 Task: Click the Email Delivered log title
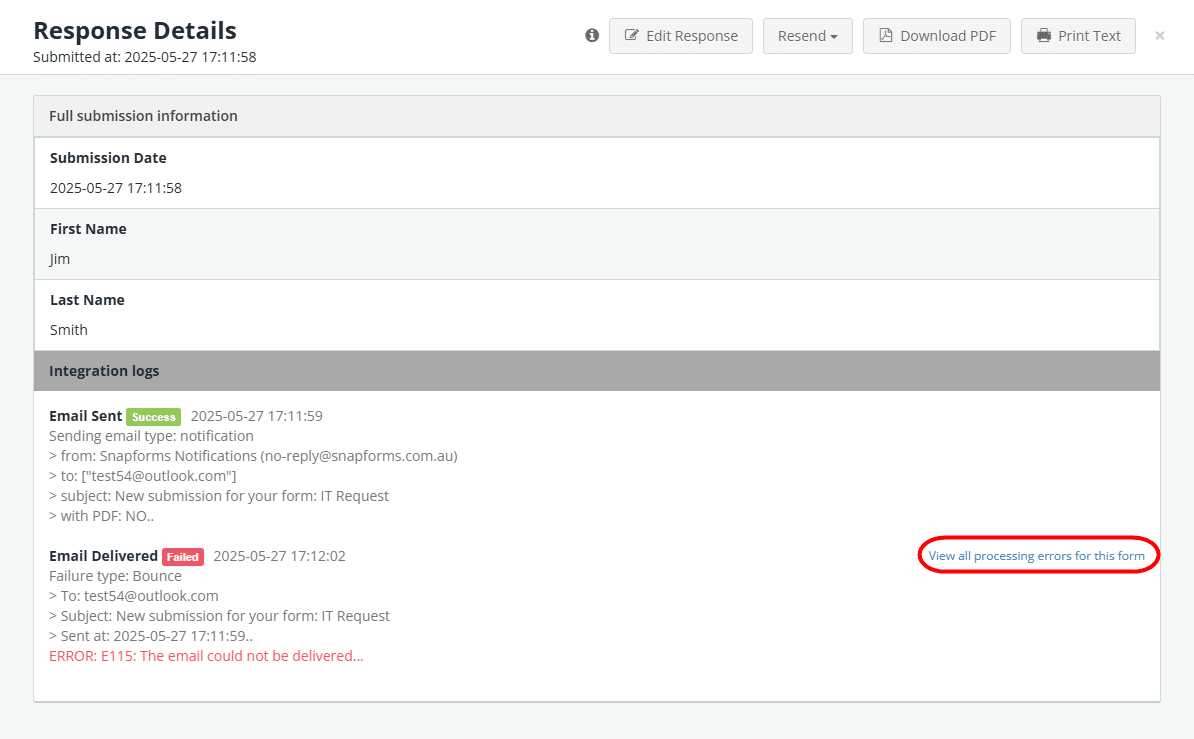(104, 556)
